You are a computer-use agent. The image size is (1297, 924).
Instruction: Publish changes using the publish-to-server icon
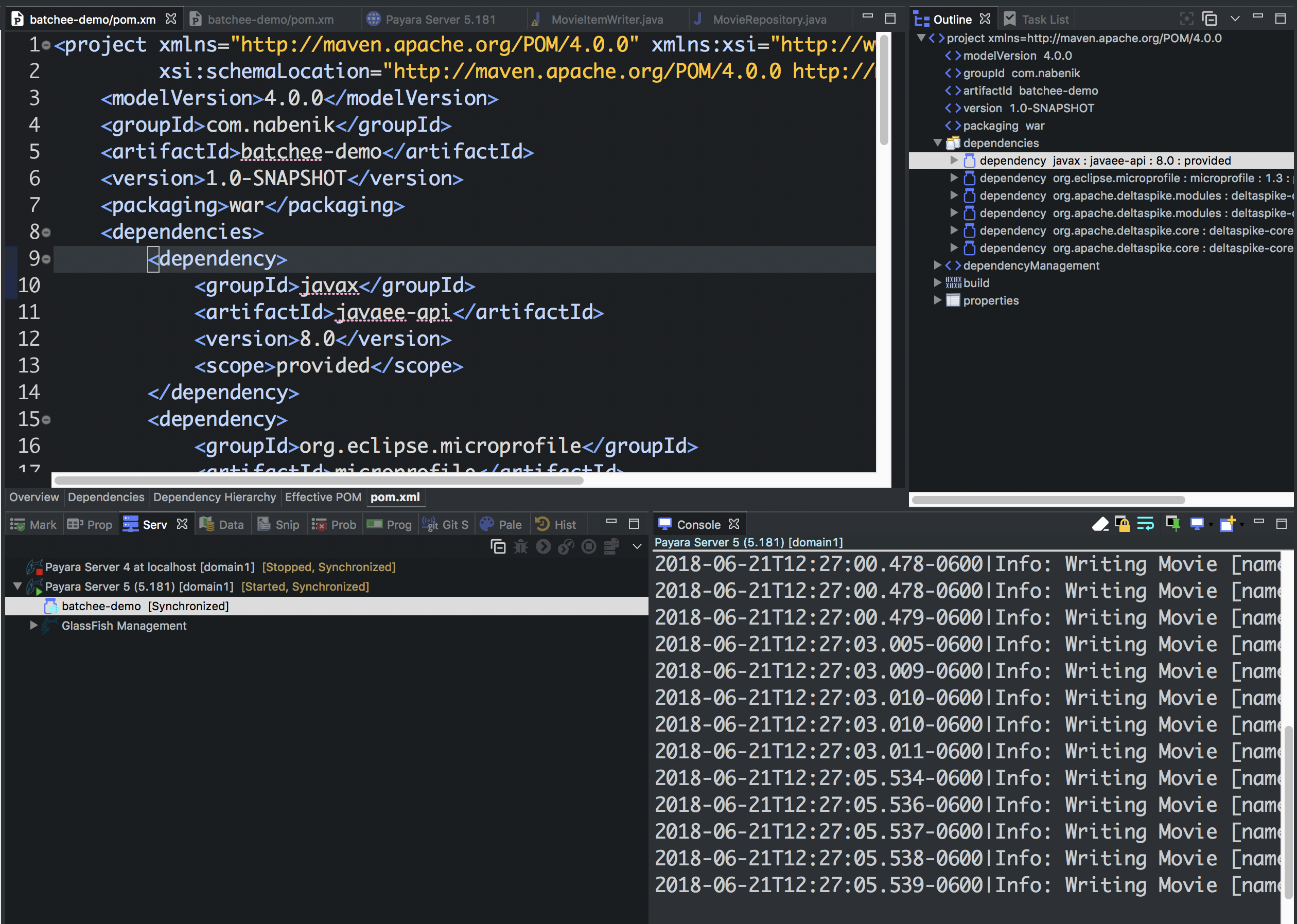pos(612,546)
